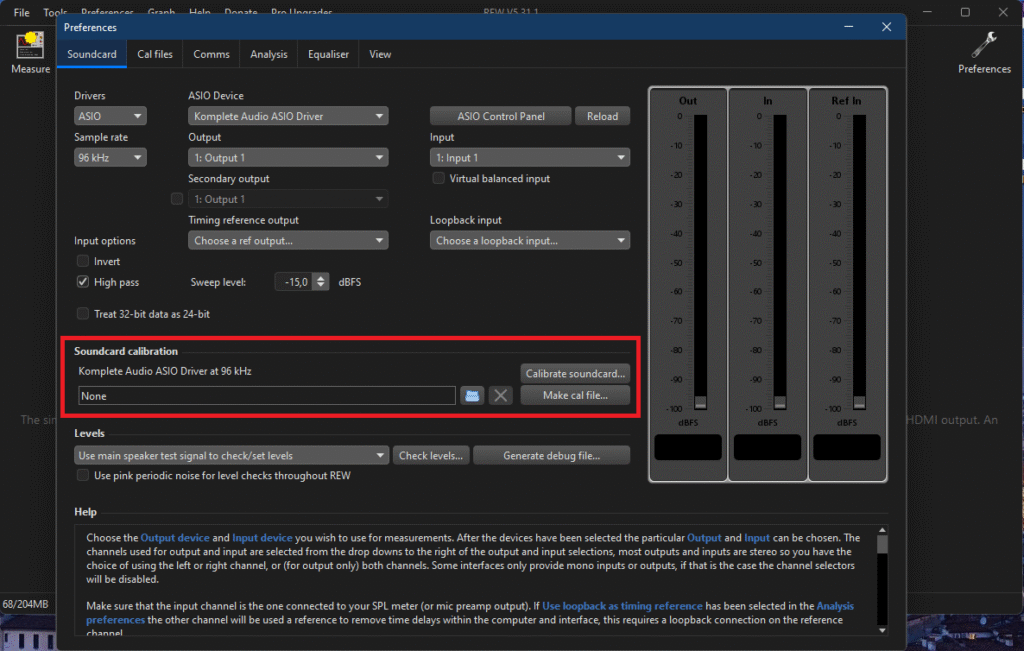
Task: Switch to the Cal files tab
Action: point(155,54)
